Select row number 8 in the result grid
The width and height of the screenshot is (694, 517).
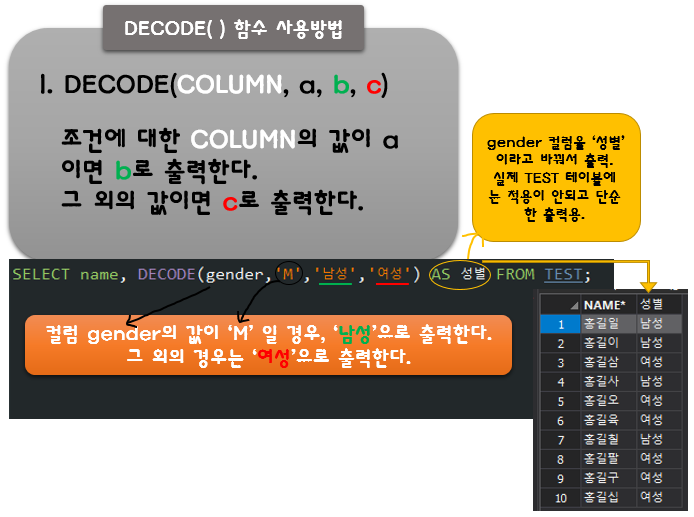(x=560, y=459)
